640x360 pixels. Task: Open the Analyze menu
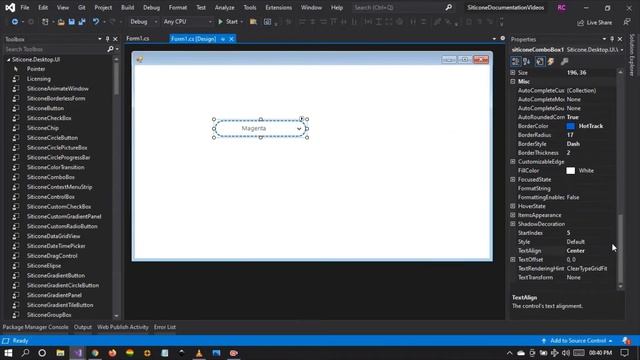pyautogui.click(x=224, y=8)
